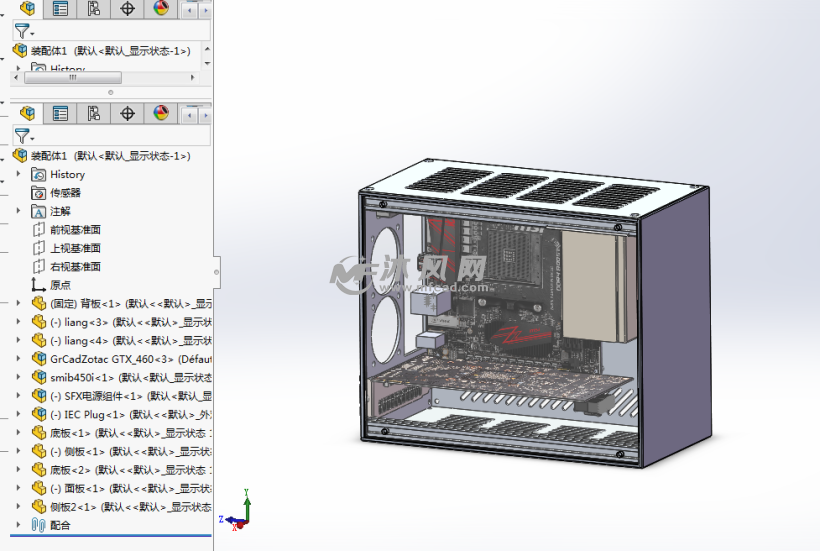The width and height of the screenshot is (820, 551).
Task: Expand the 配合 mates folder
Action: pyautogui.click(x=18, y=525)
